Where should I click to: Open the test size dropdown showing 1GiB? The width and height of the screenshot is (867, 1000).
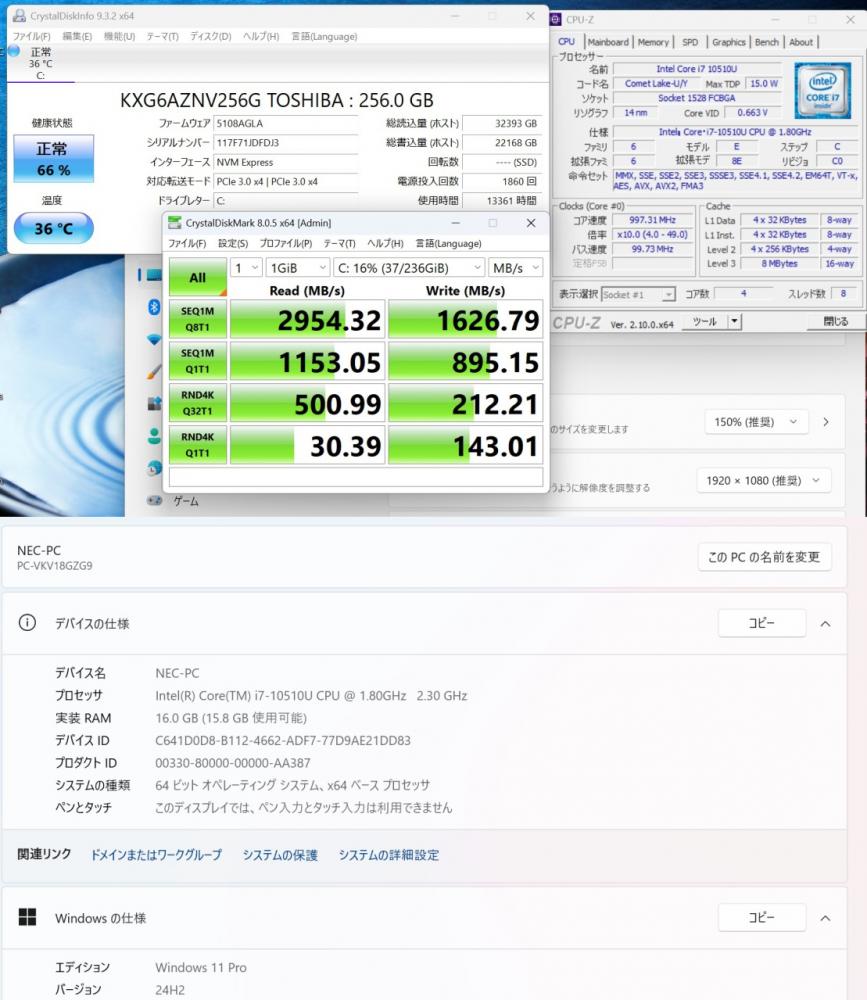(298, 268)
